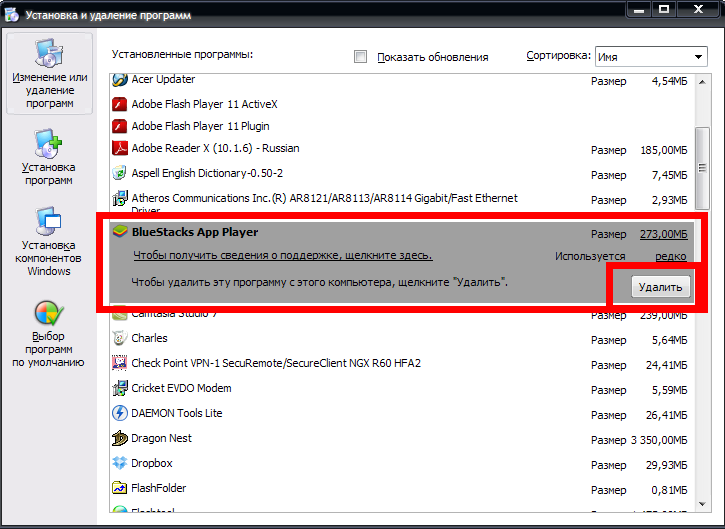Viewport: 725px width, 529px height.
Task: Click the Adobe Reader X program icon
Action: pos(120,149)
